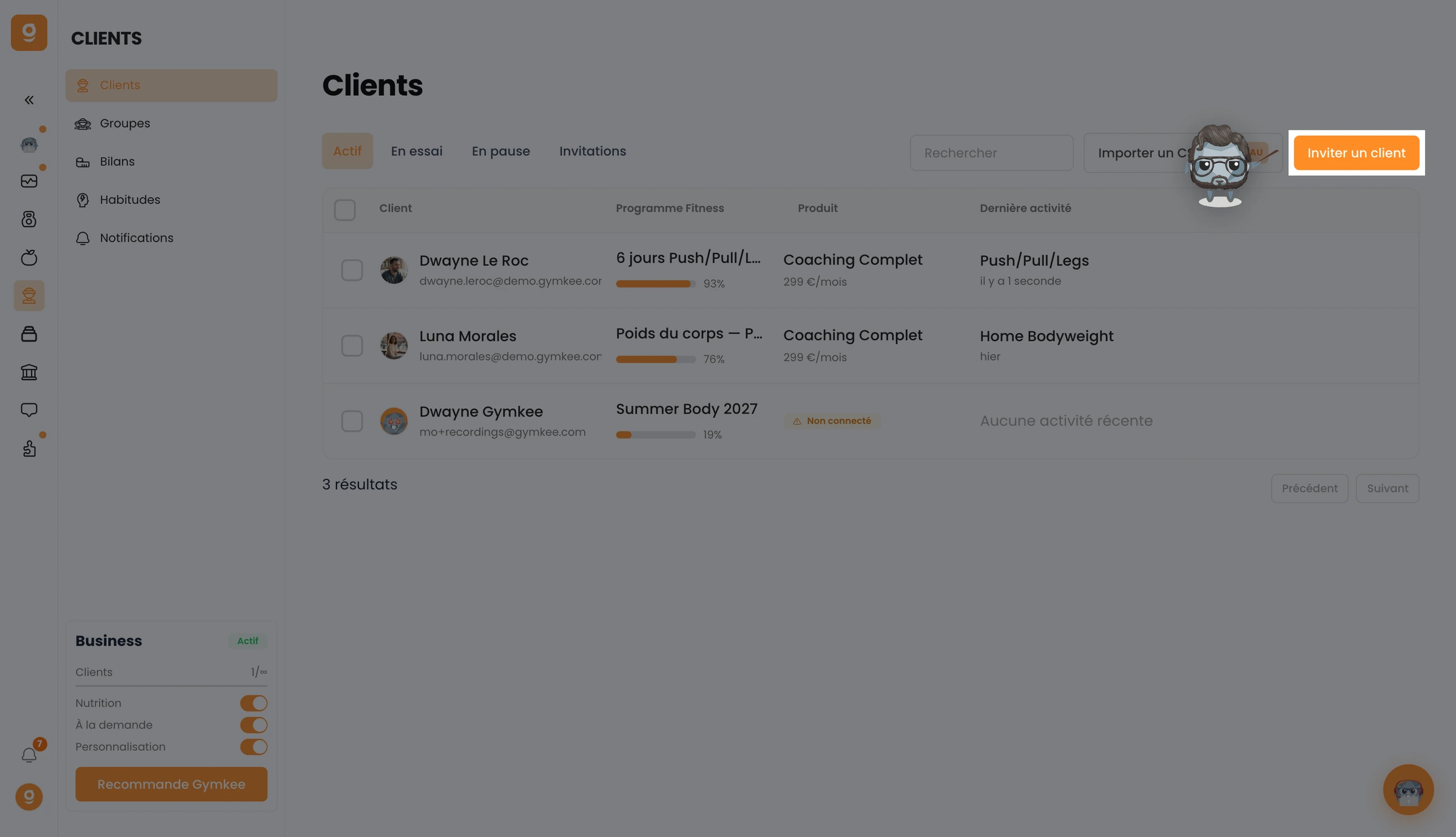This screenshot has height=837, width=1456.
Task: Check the select-all clients checkbox
Action: [345, 210]
